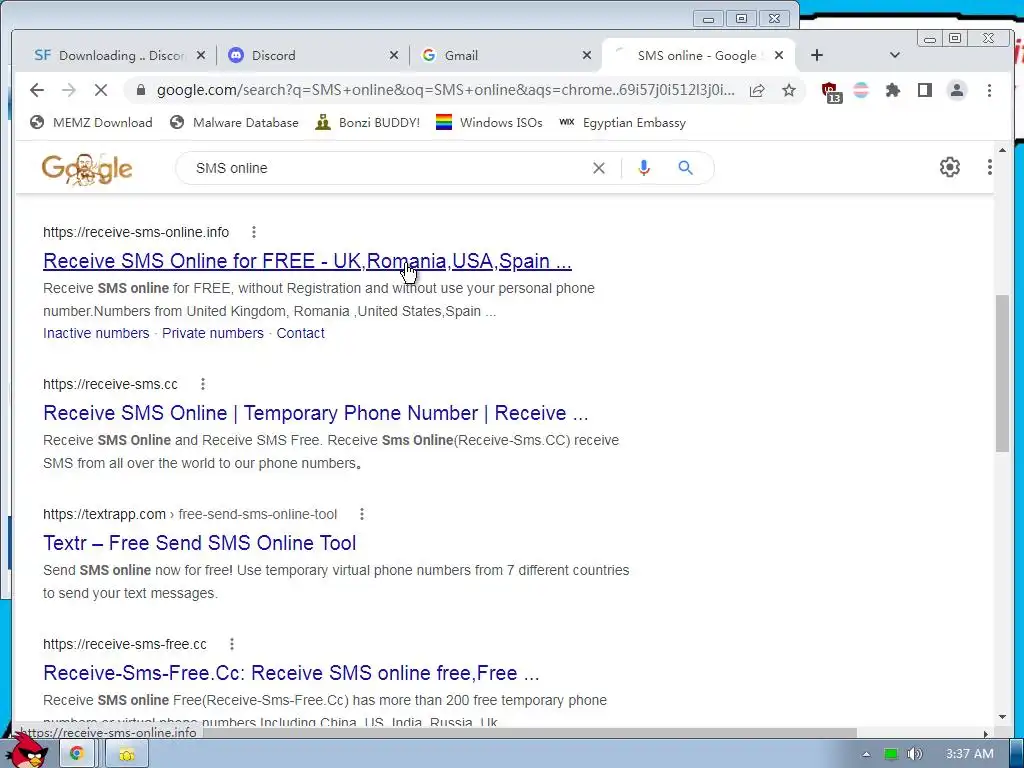1024x768 pixels.
Task: Open a new browser tab
Action: [x=816, y=56]
